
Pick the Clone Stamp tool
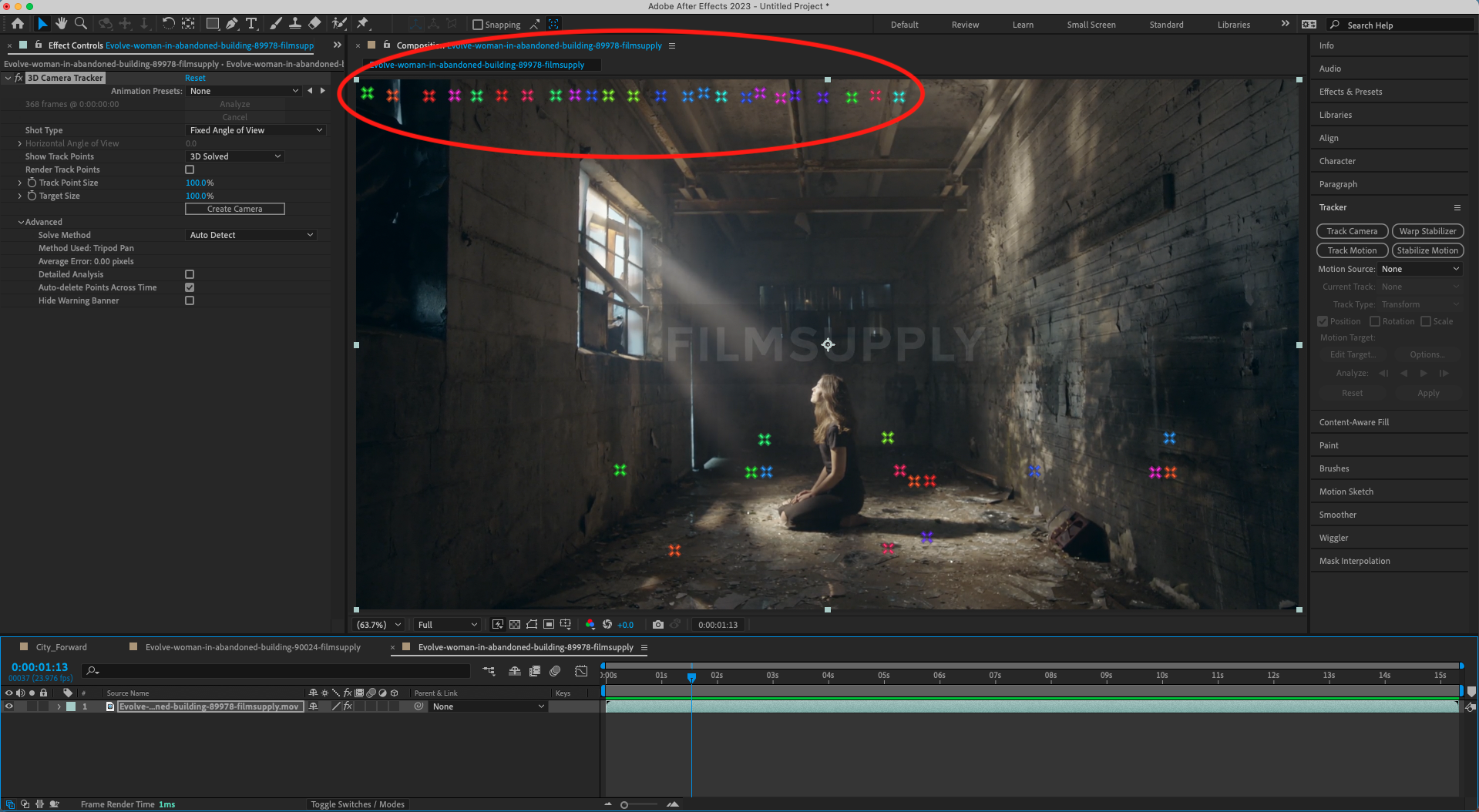[295, 23]
